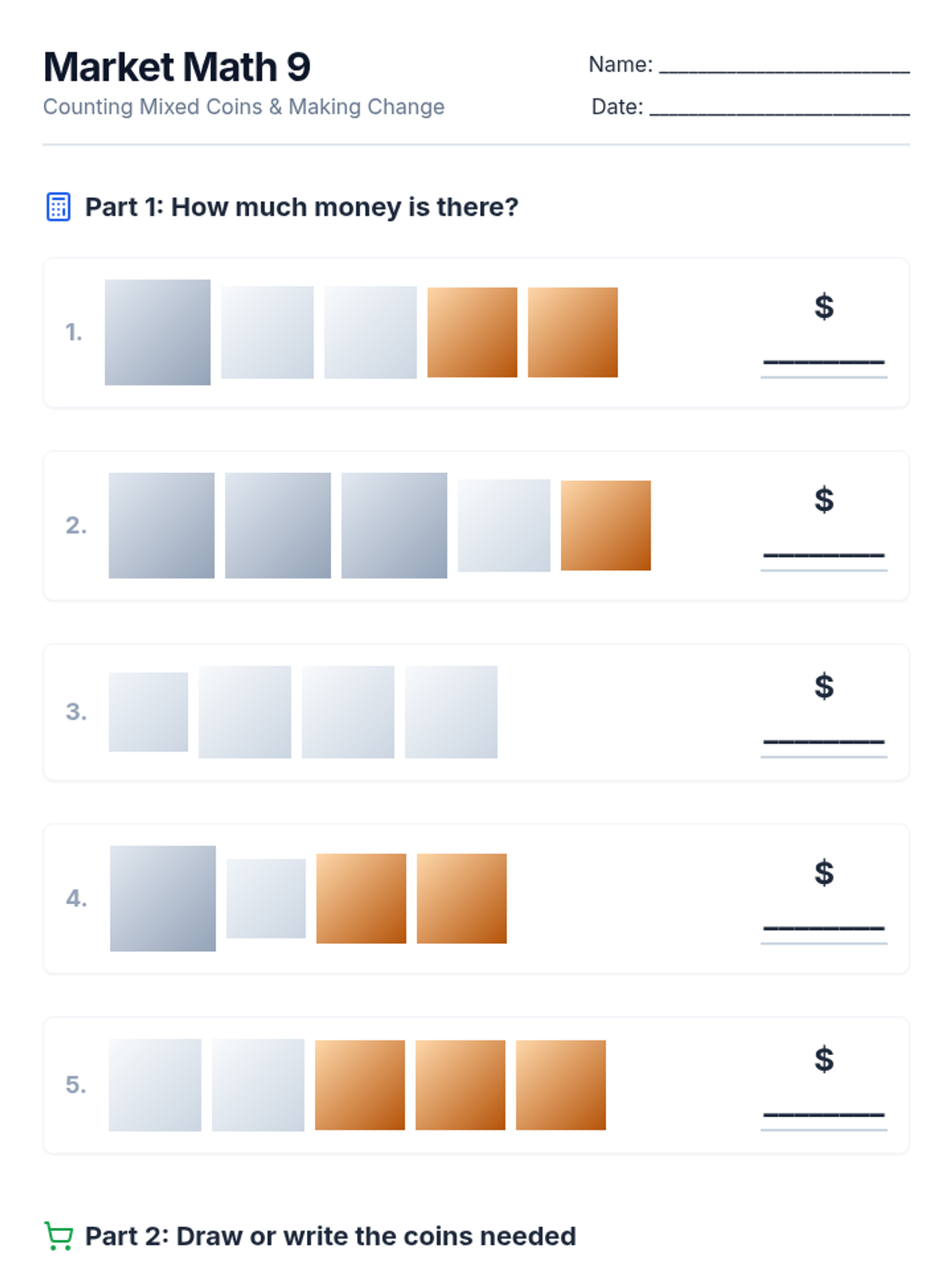Click the small light coin in problem 4

(x=266, y=899)
